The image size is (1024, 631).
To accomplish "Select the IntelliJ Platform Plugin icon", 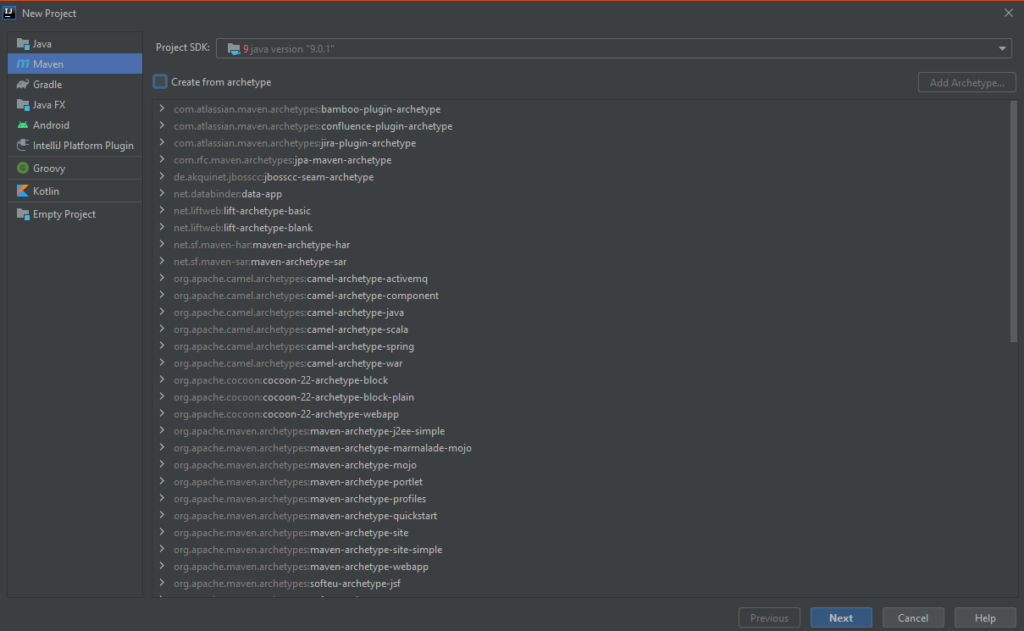I will pyautogui.click(x=23, y=145).
